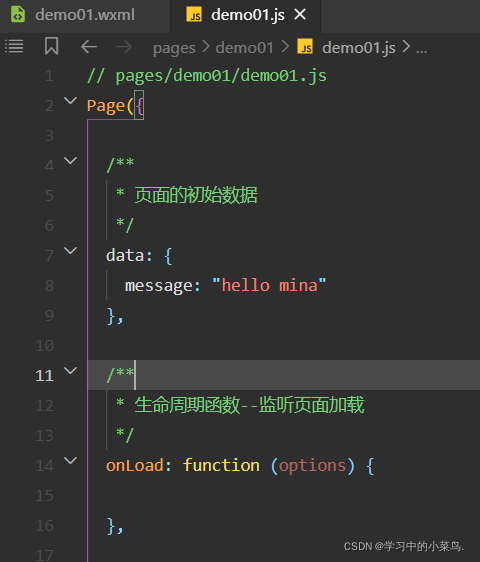
Task: Collapse the comment block at line 4
Action: (x=70, y=160)
